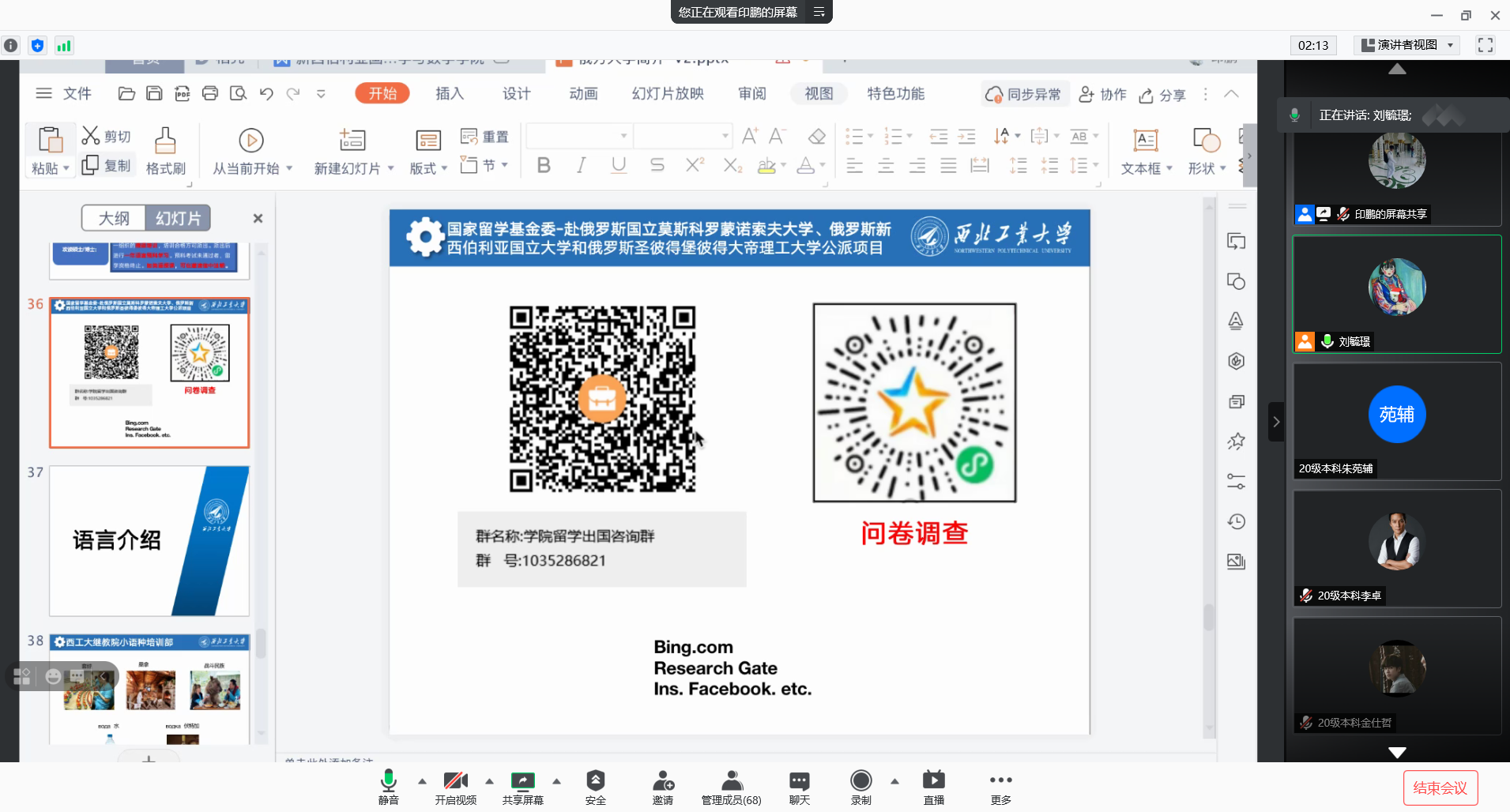Viewport: 1510px width, 812px height.
Task: Open the Insert ribbon tab
Action: pyautogui.click(x=449, y=94)
